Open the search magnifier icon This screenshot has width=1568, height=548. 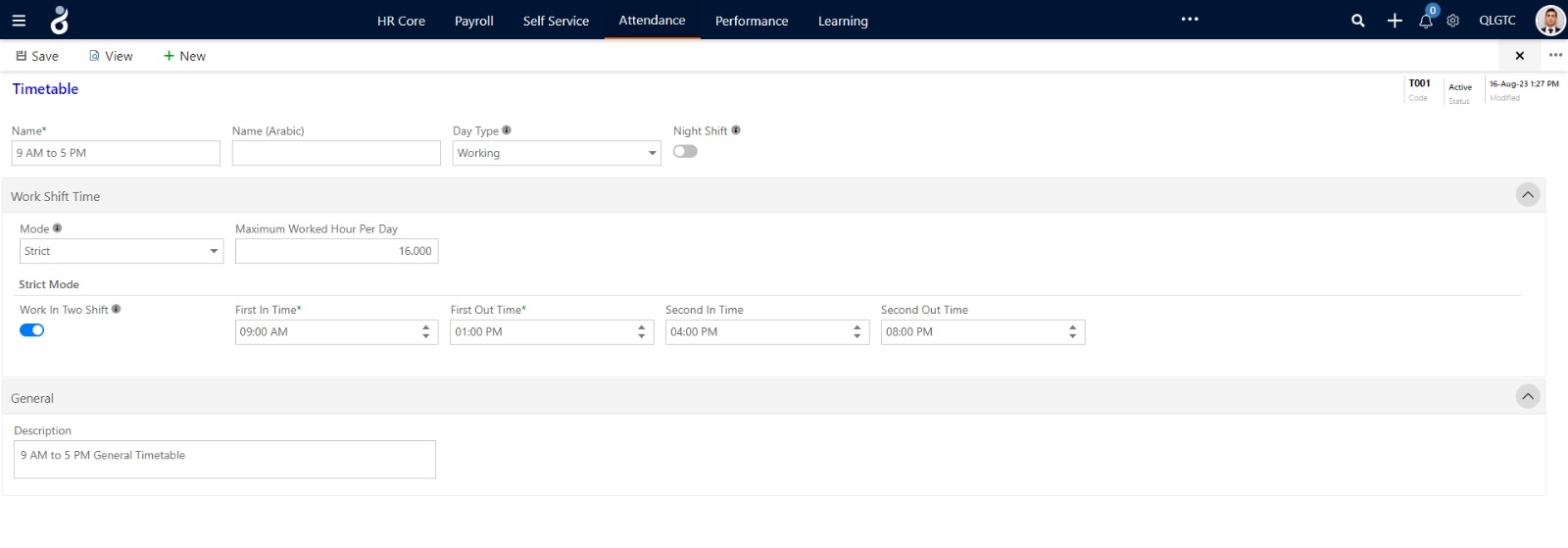point(1357,21)
